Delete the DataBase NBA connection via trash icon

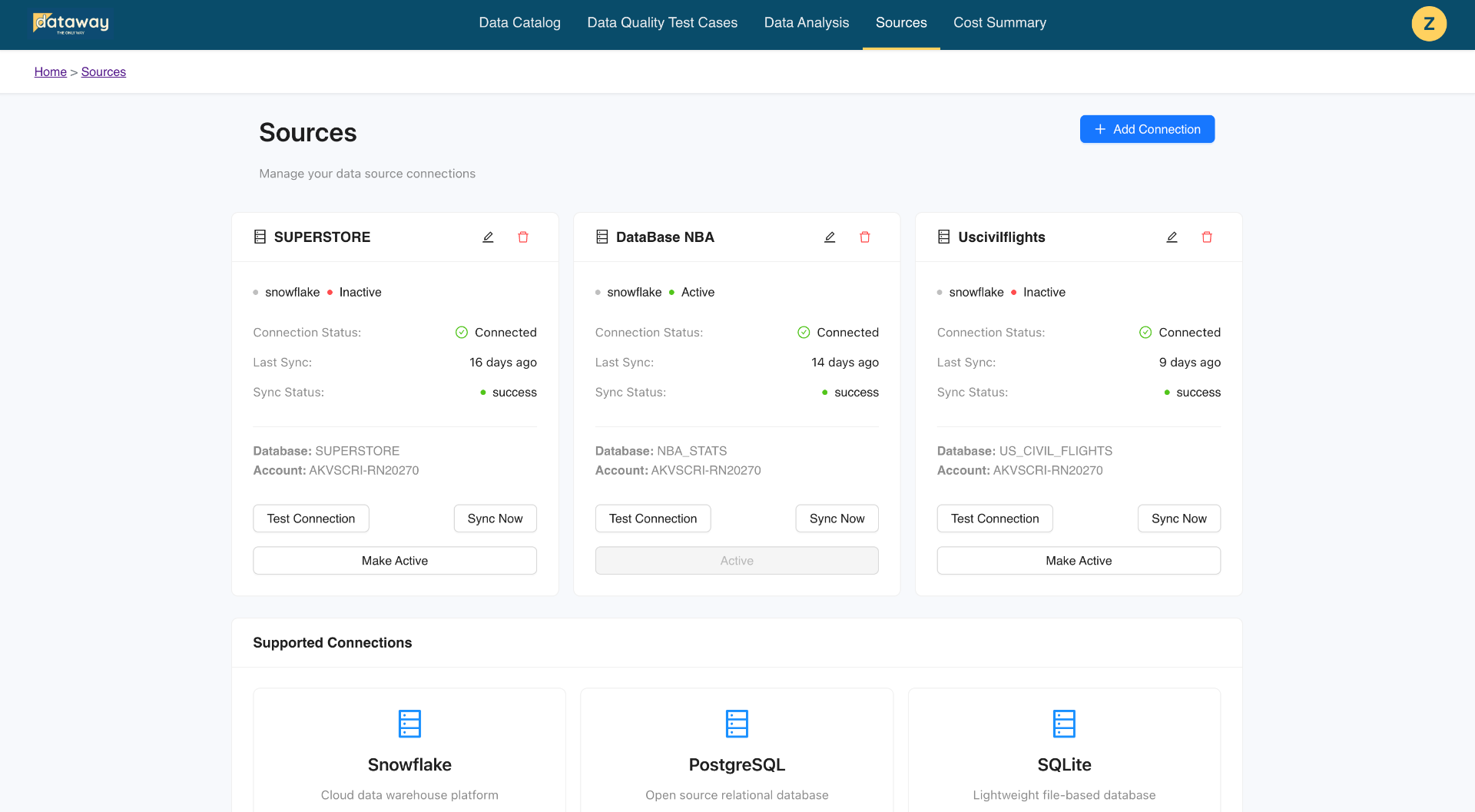pyautogui.click(x=865, y=237)
